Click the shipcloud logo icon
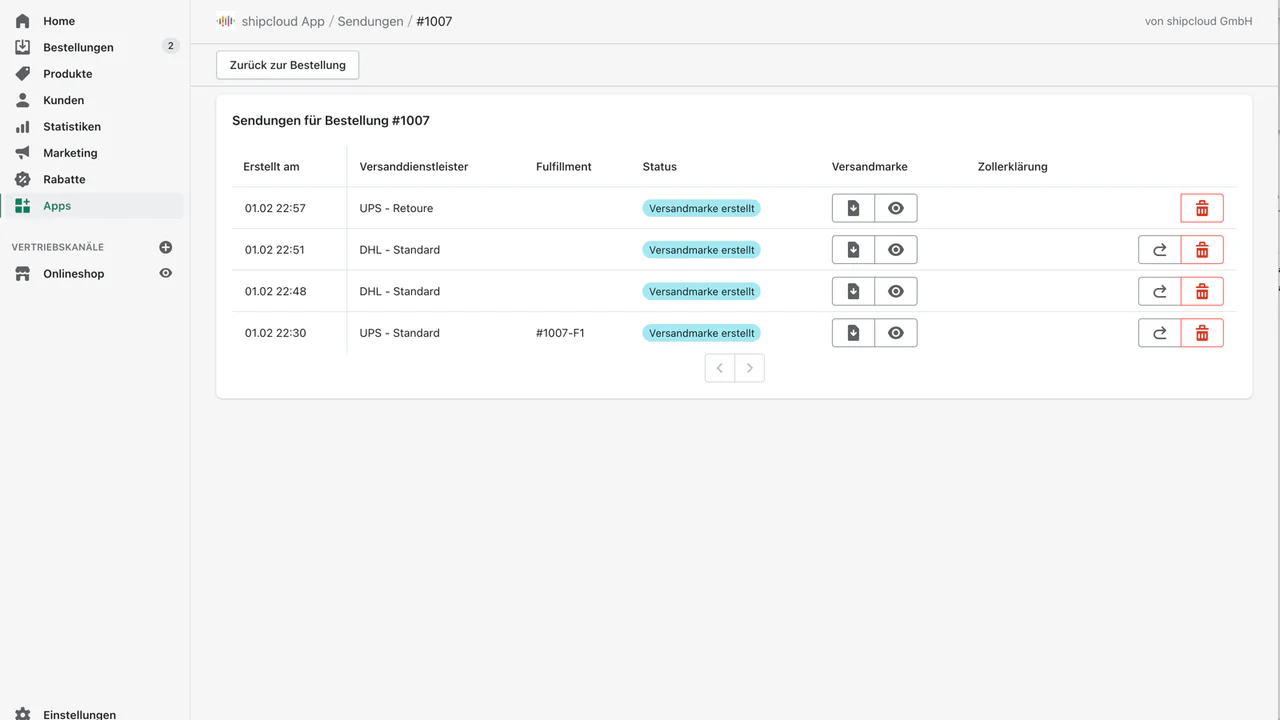This screenshot has width=1280, height=720. point(226,21)
